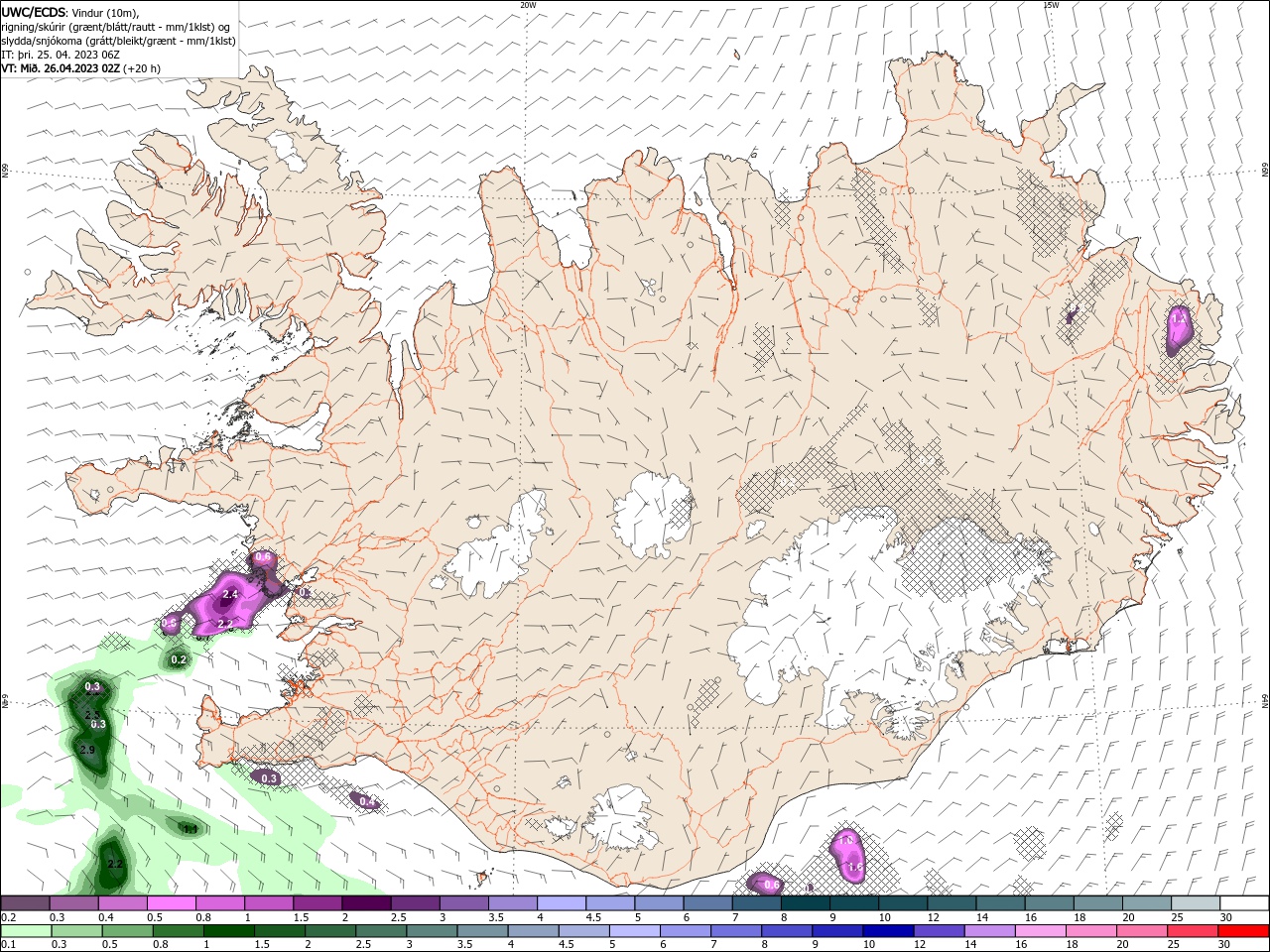This screenshot has height=952, width=1270.
Task: Click the 1.1 value in the green rain patch
Action: [190, 828]
